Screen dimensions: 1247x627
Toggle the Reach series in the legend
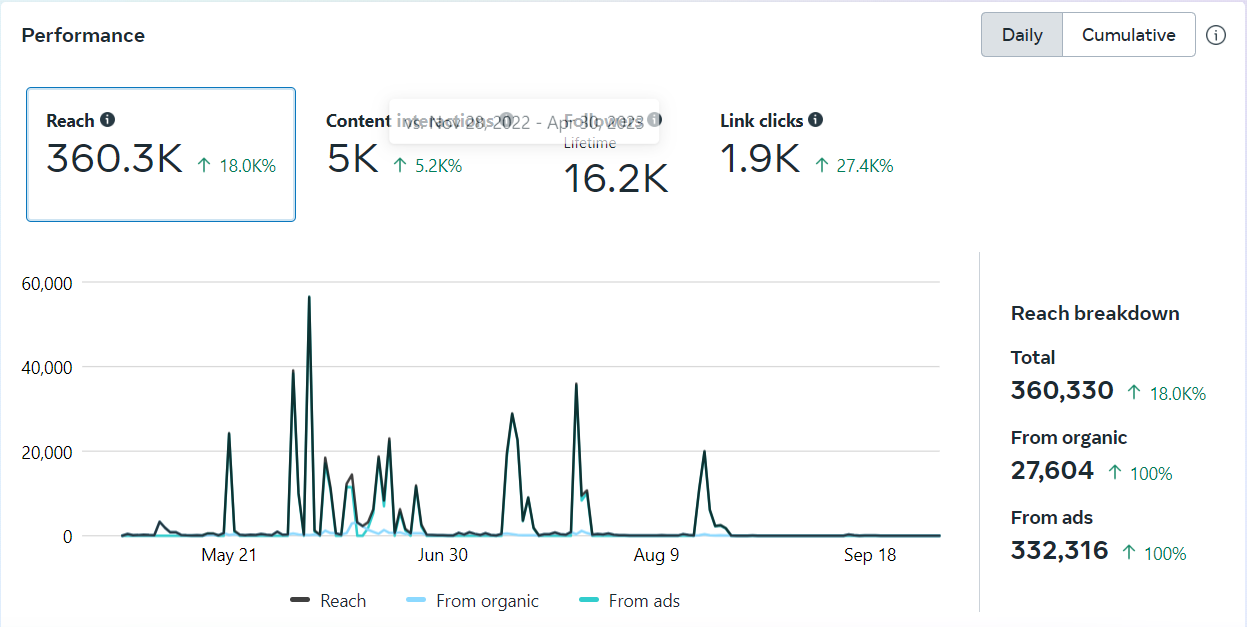[x=328, y=601]
